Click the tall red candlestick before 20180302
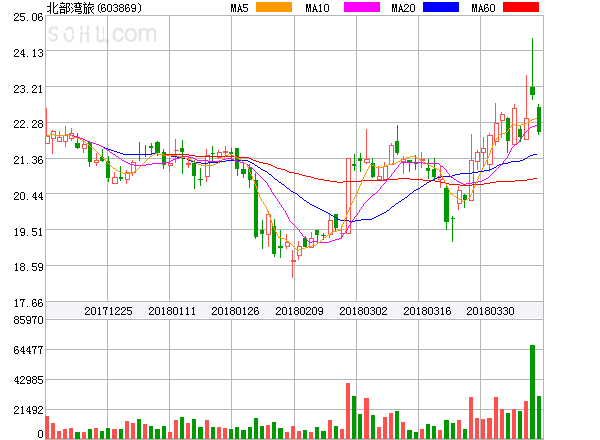The image size is (600, 440). coord(348,196)
